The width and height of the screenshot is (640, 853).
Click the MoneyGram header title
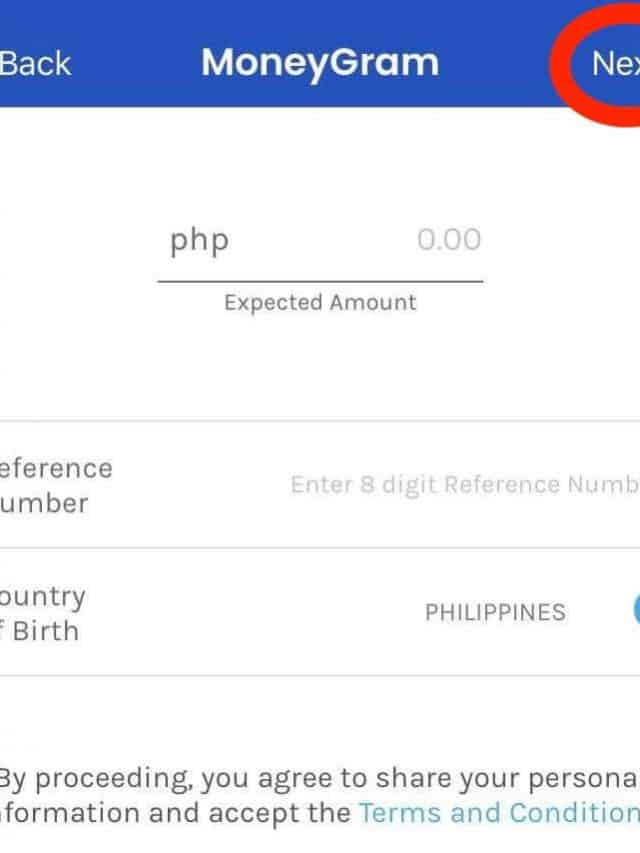[x=320, y=63]
